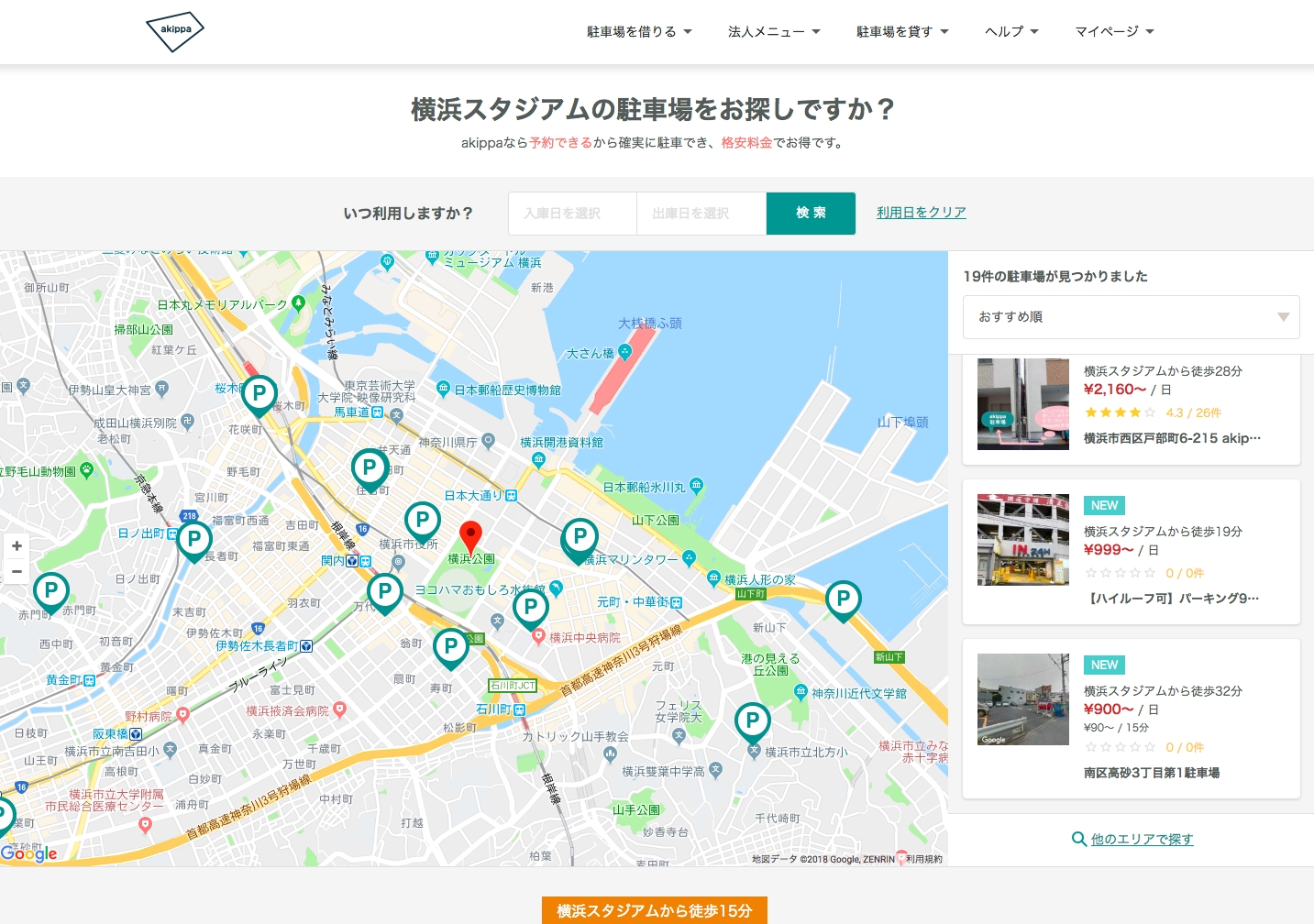Click the Google logo on map

pos(29,853)
